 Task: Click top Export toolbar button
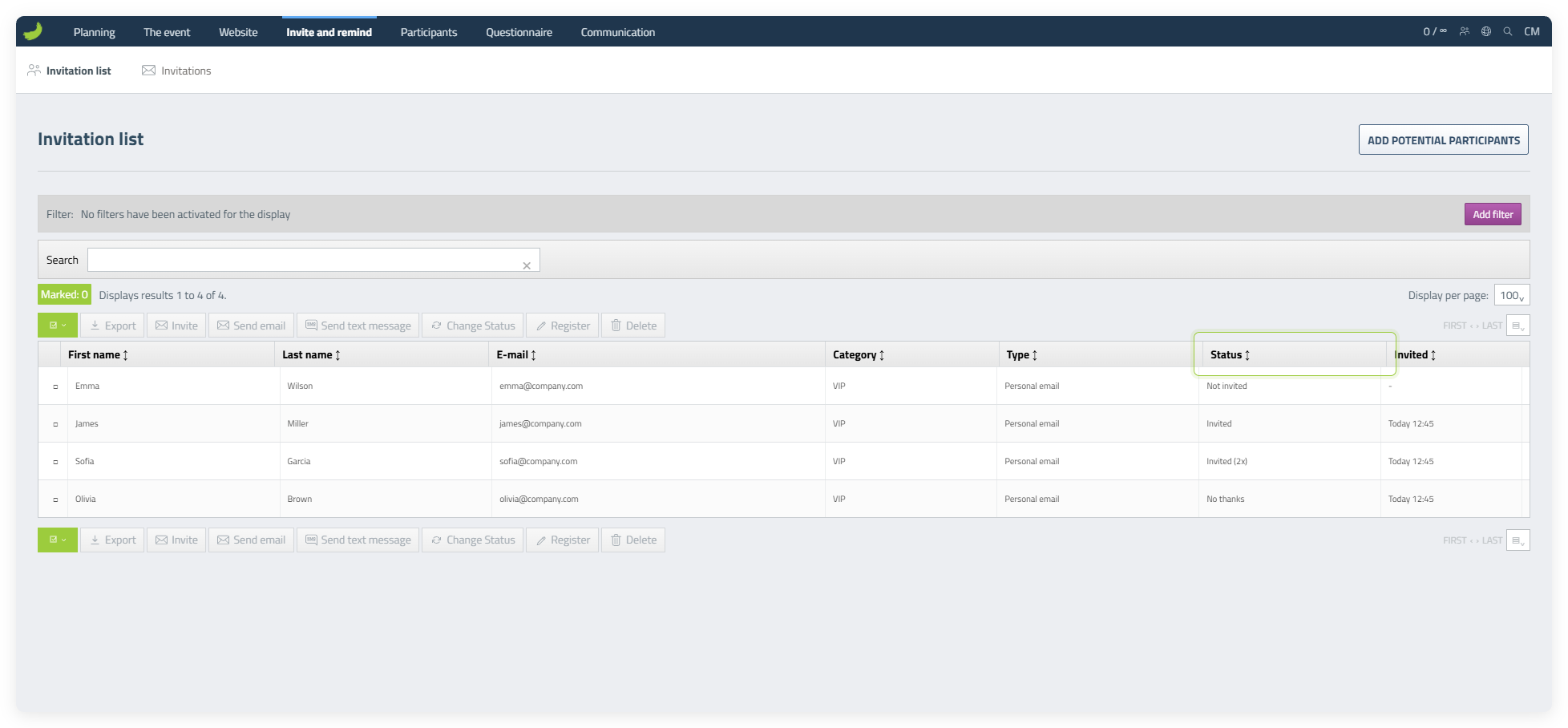point(112,326)
